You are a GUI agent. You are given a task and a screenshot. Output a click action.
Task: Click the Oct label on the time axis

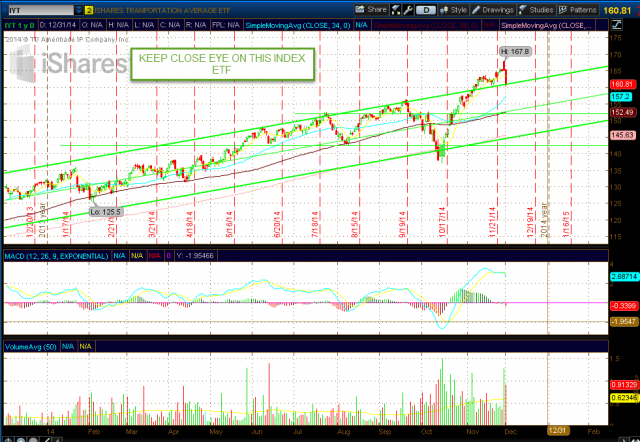(426, 431)
